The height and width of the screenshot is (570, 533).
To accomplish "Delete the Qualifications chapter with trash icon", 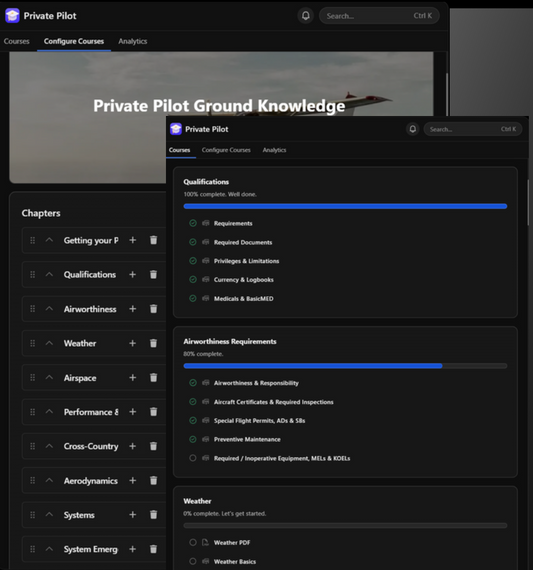I will pos(153,274).
